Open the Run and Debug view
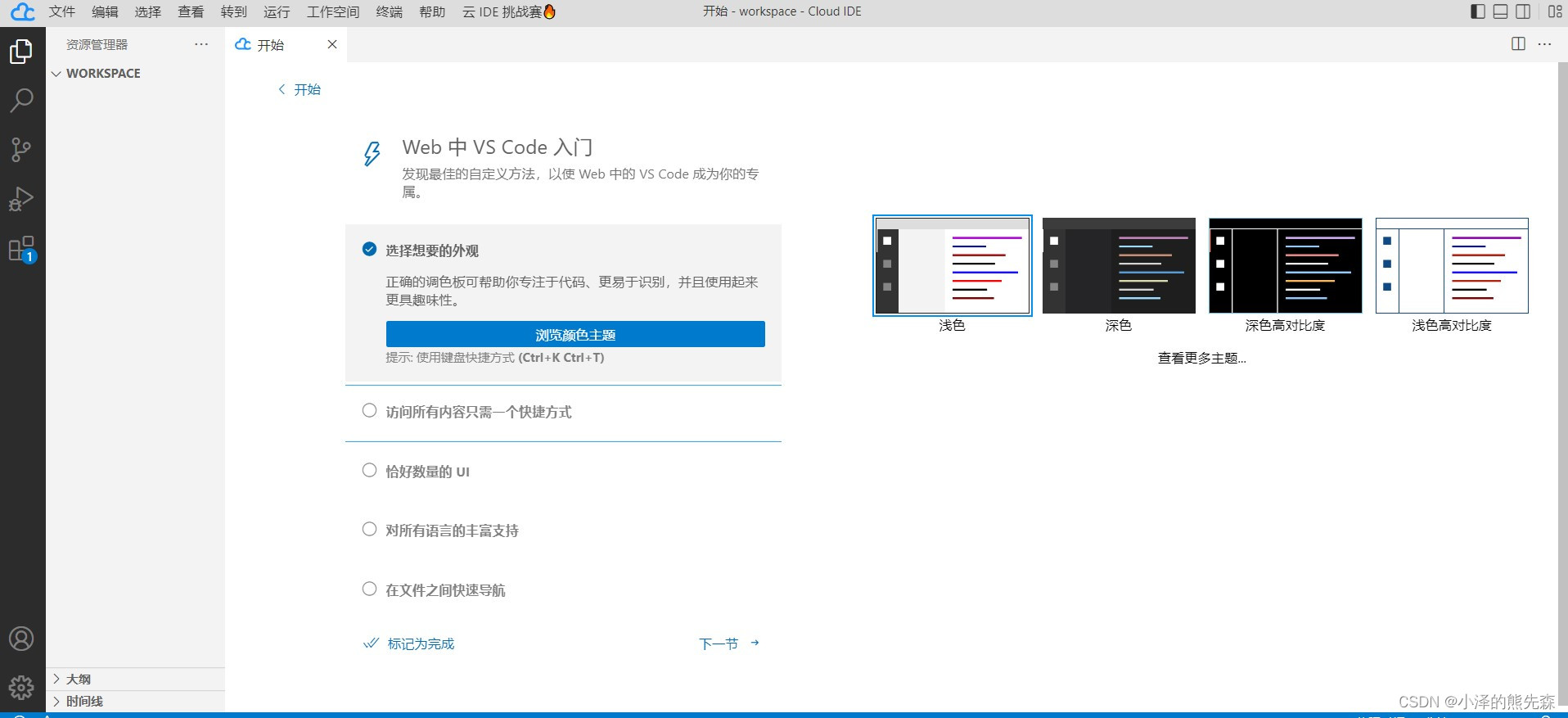The image size is (1568, 718). click(21, 199)
